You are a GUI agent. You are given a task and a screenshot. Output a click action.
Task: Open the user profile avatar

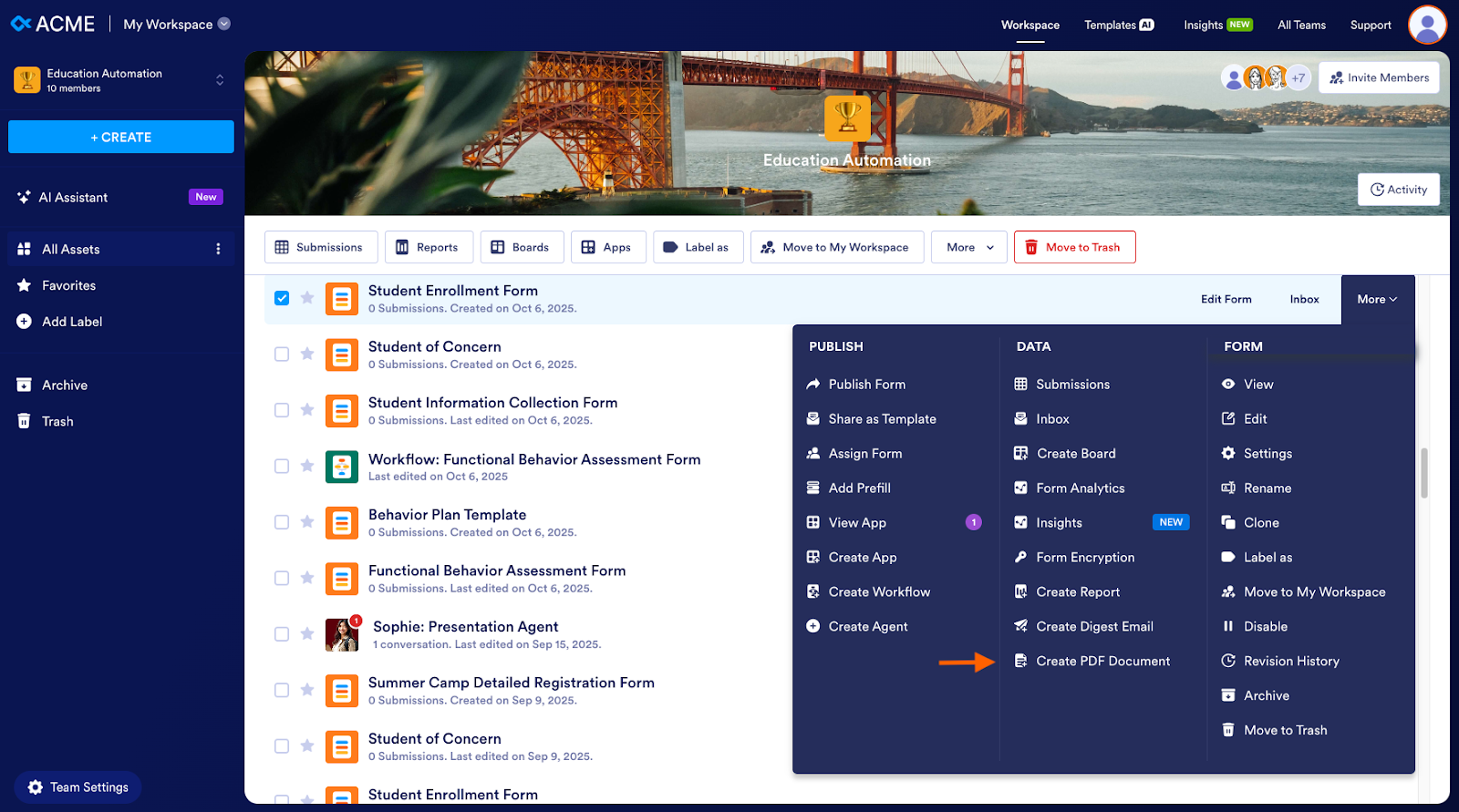tap(1426, 25)
